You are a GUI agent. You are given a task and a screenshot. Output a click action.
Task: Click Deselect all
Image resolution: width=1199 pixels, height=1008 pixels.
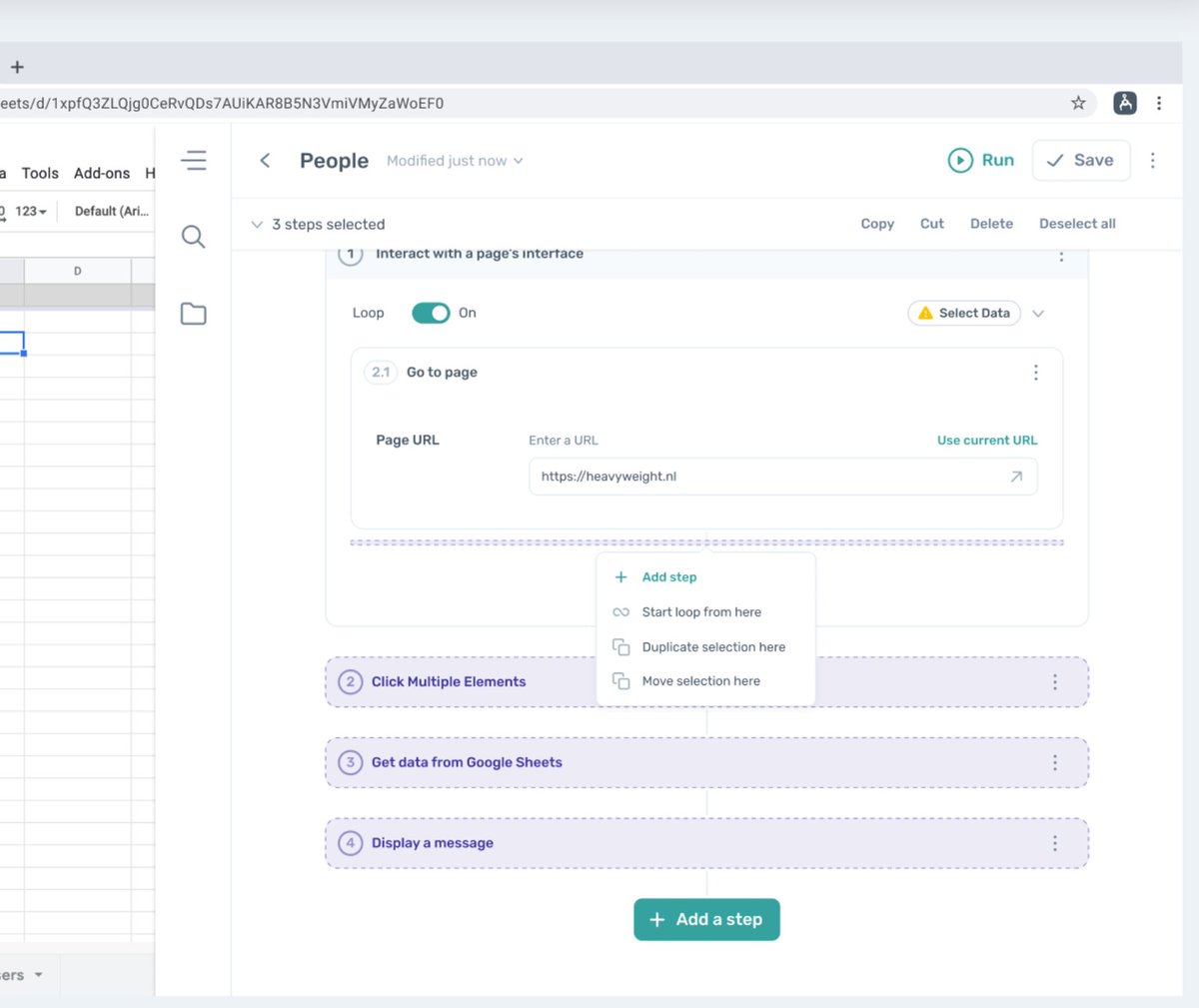pyautogui.click(x=1077, y=224)
